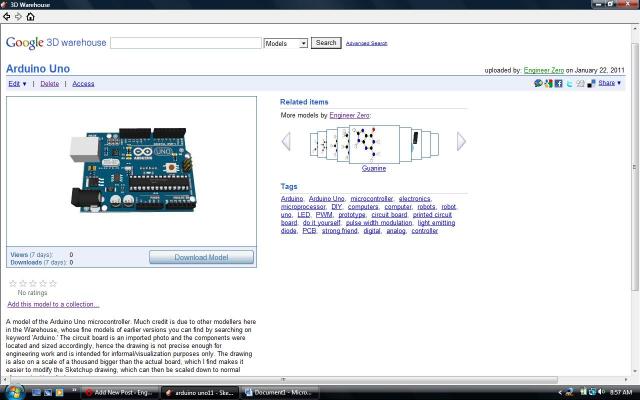Click the browser back arrow
The height and width of the screenshot is (400, 640).
pyautogui.click(x=7, y=17)
